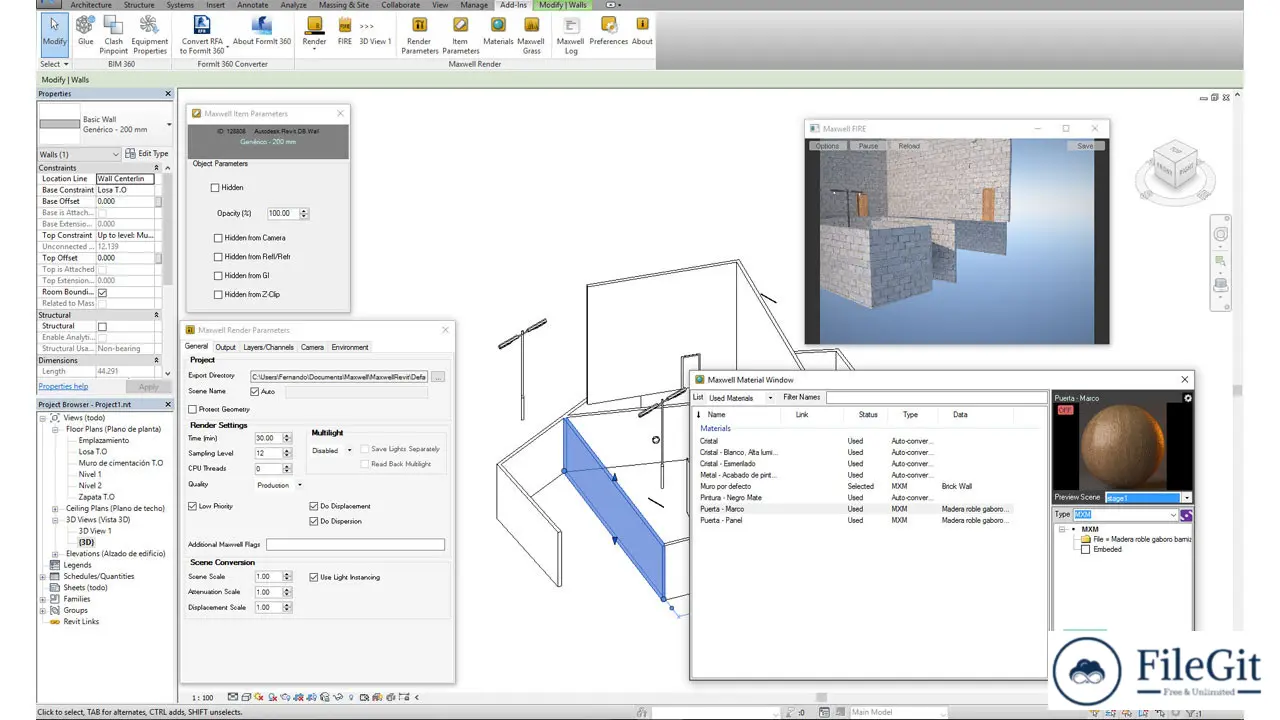The image size is (1280, 720).
Task: Open Maxwell Grass tool
Action: pos(531,34)
